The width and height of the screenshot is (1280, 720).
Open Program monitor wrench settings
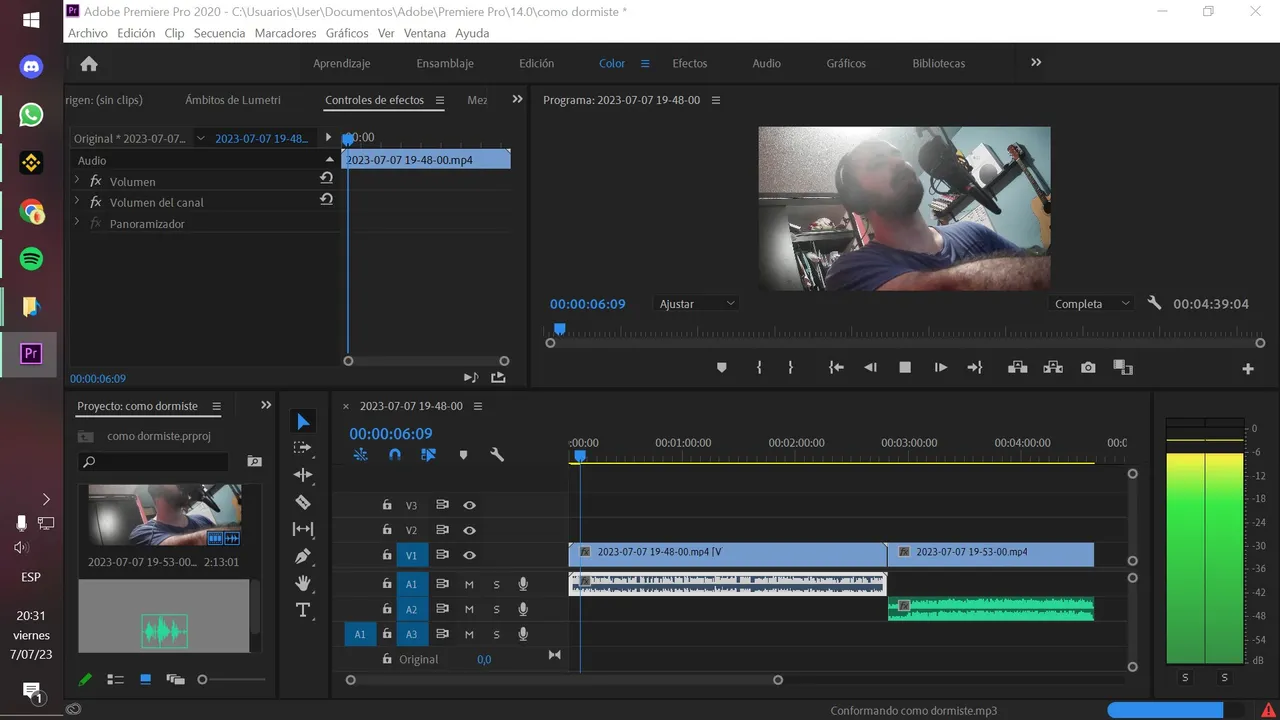pyautogui.click(x=1154, y=303)
